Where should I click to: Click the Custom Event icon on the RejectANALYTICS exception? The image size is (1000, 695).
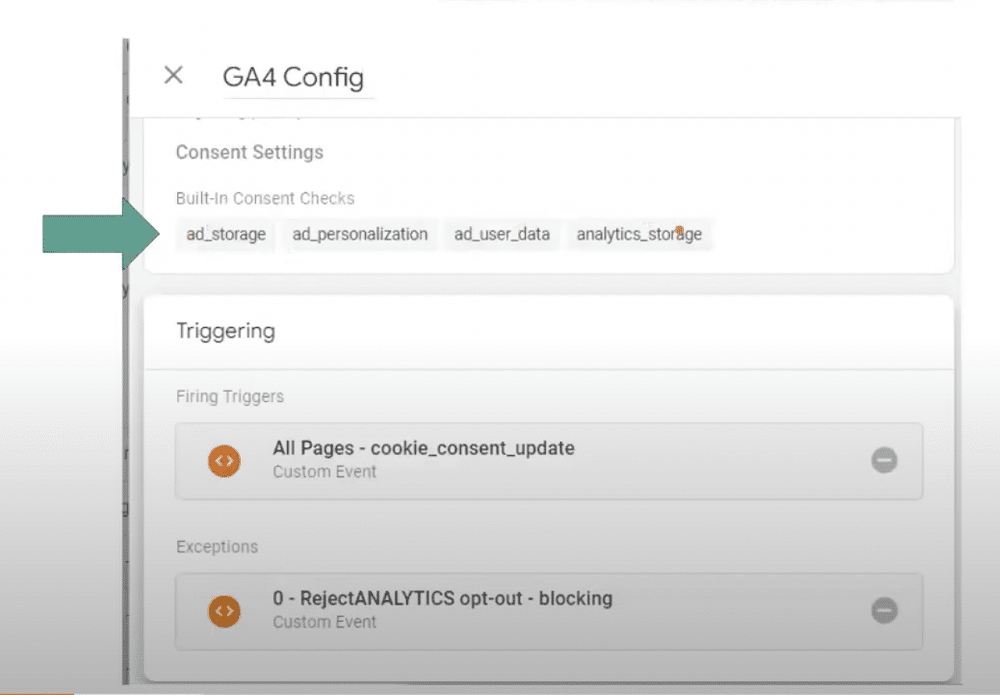[x=224, y=611]
